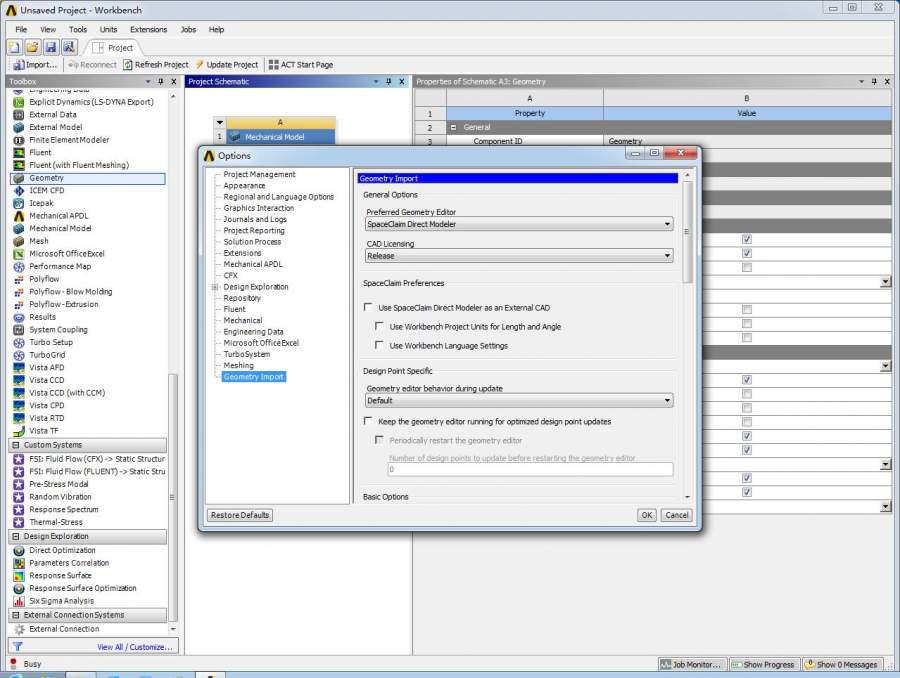
Task: Click View All / Customize link
Action: point(135,647)
